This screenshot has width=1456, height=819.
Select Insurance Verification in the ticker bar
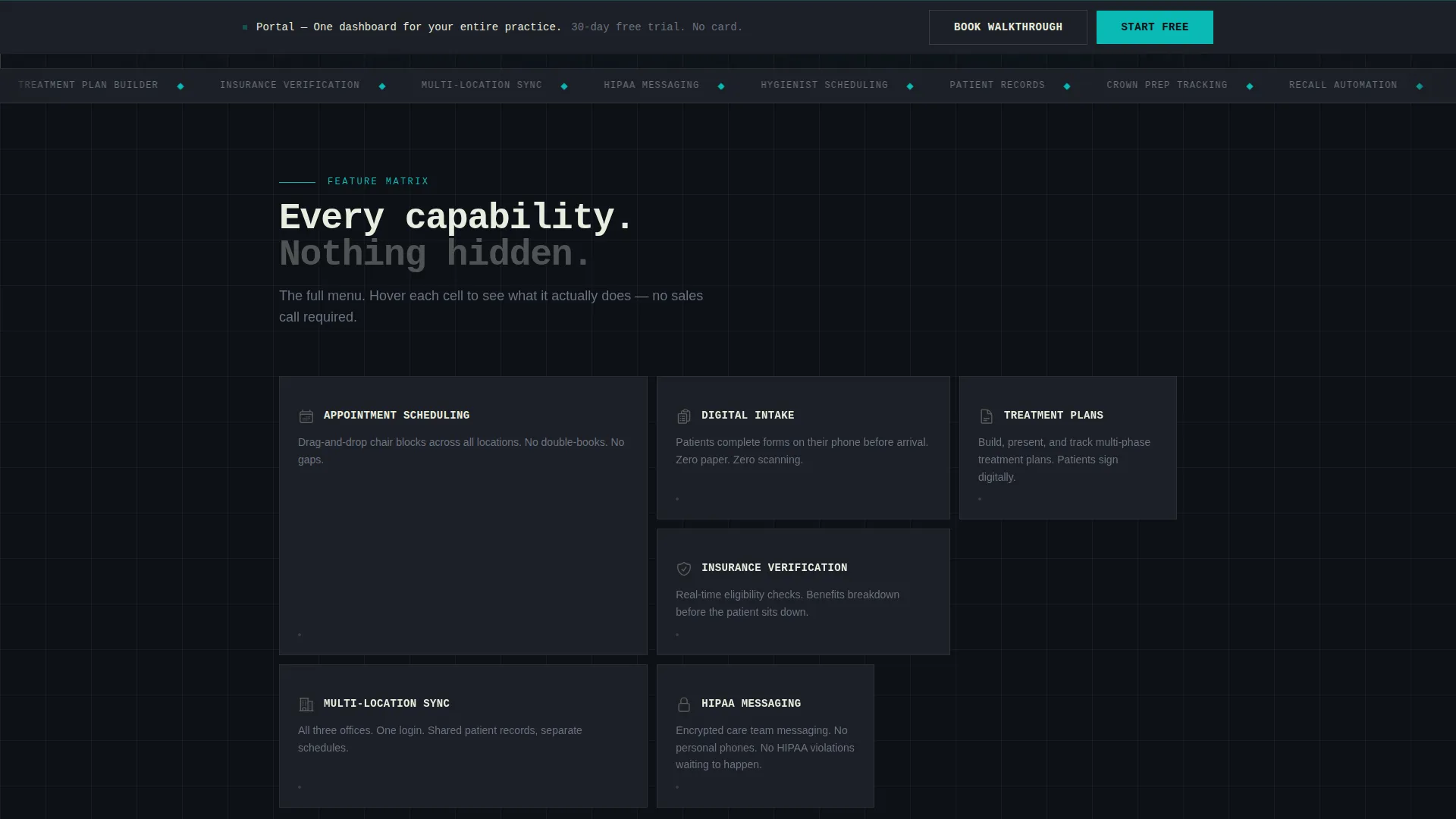pos(290,85)
